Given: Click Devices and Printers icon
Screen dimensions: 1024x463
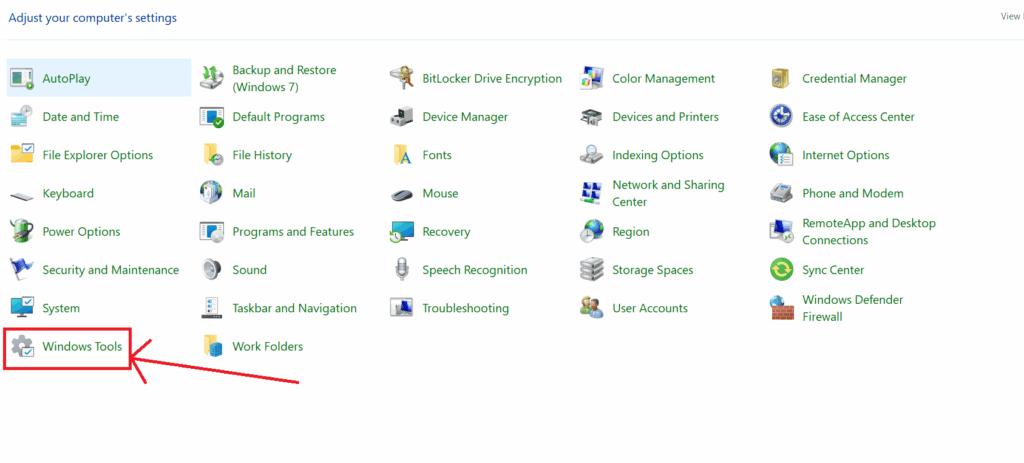Looking at the screenshot, I should [591, 117].
